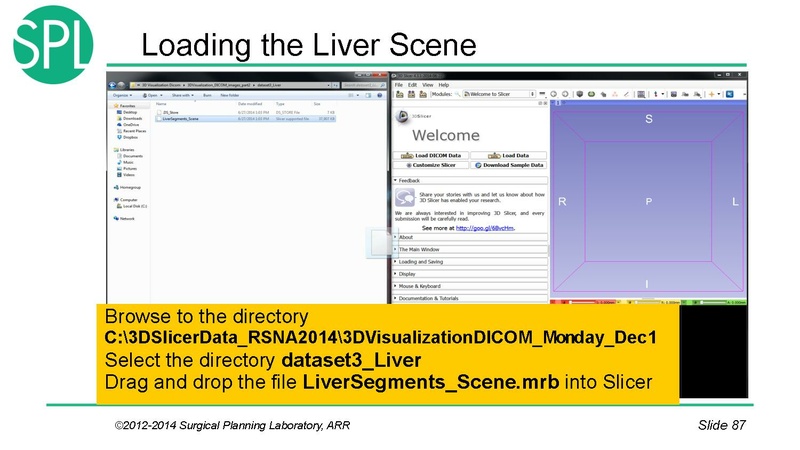Click the Customize Slicer button
800x450 pixels.
[x=431, y=165]
